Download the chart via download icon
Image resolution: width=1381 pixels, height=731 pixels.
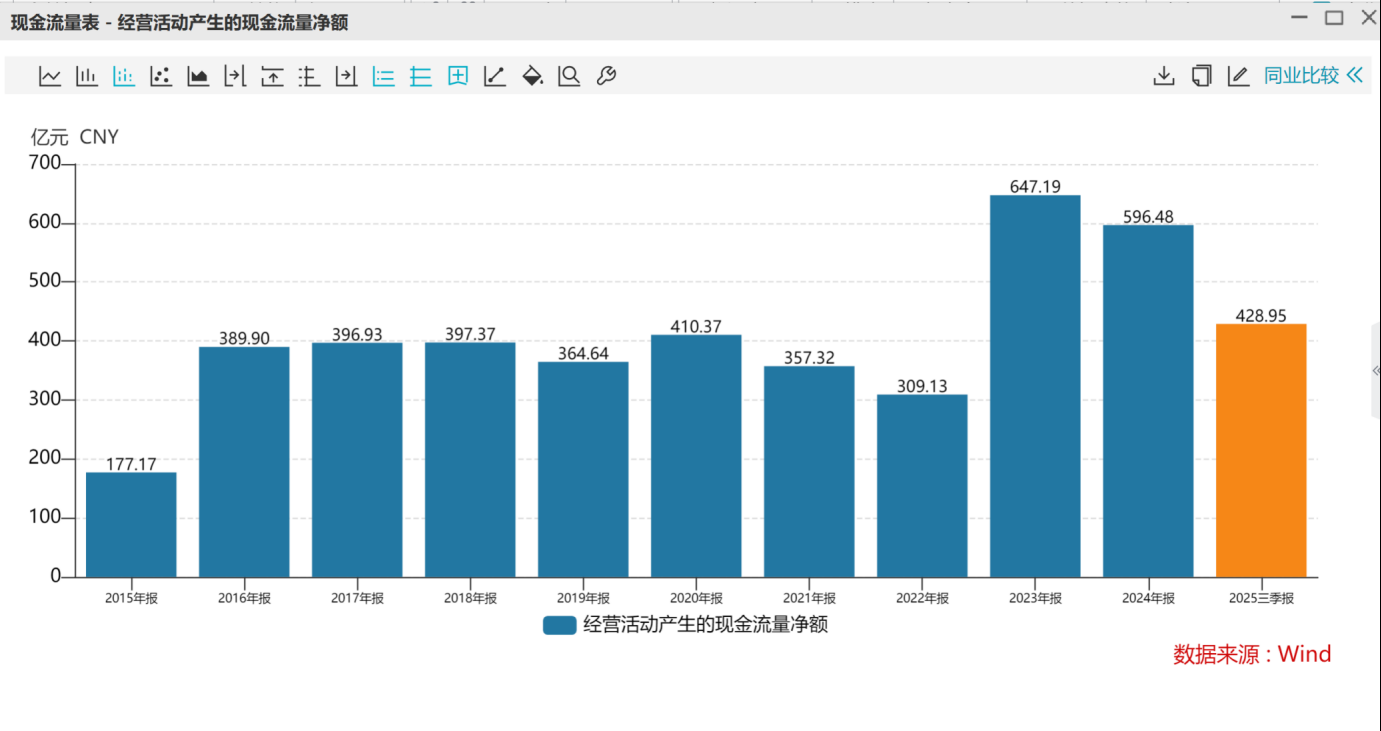tap(1164, 76)
